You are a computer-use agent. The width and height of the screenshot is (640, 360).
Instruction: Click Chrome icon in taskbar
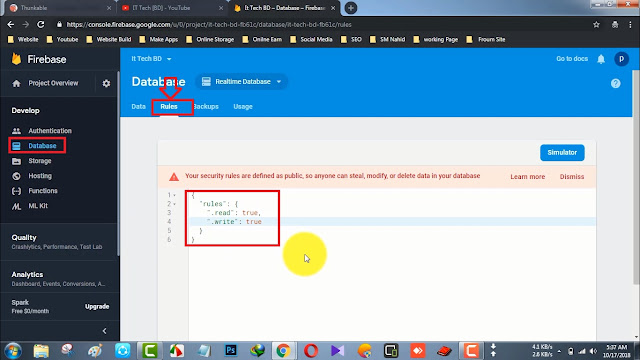283,350
